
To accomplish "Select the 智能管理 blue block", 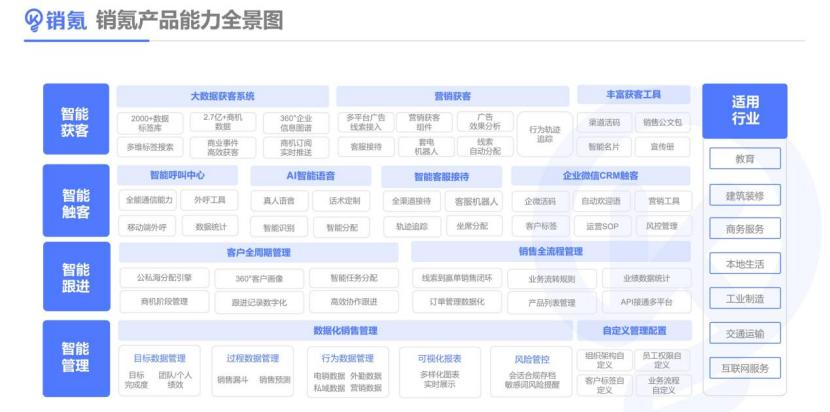I will (76, 358).
